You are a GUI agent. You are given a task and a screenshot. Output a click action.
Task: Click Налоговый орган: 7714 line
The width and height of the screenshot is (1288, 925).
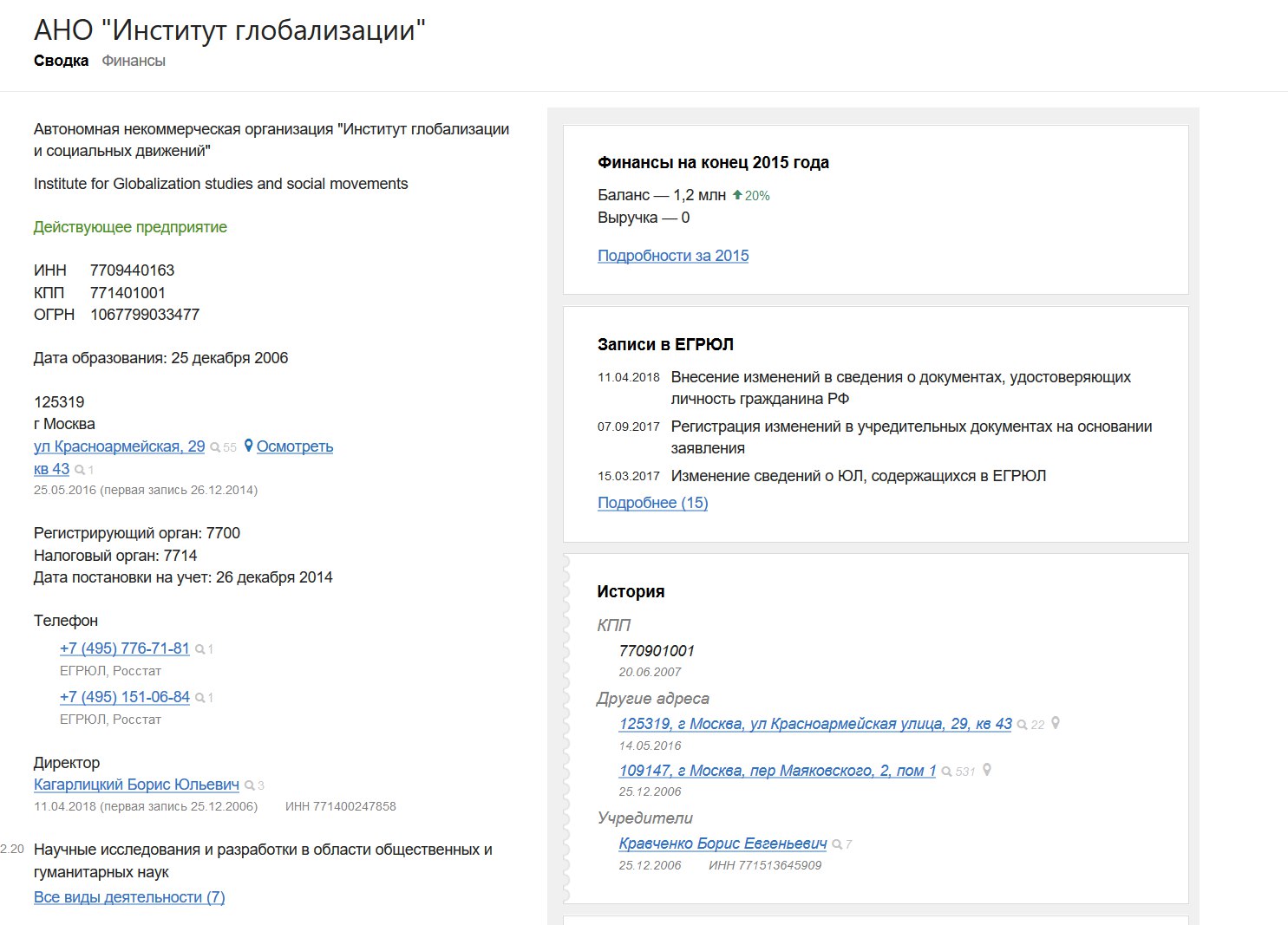115,556
